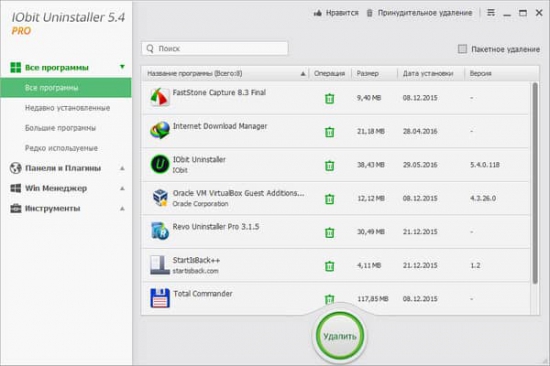
Task: Click the trash icon for StartIsBack++
Action: 329,266
